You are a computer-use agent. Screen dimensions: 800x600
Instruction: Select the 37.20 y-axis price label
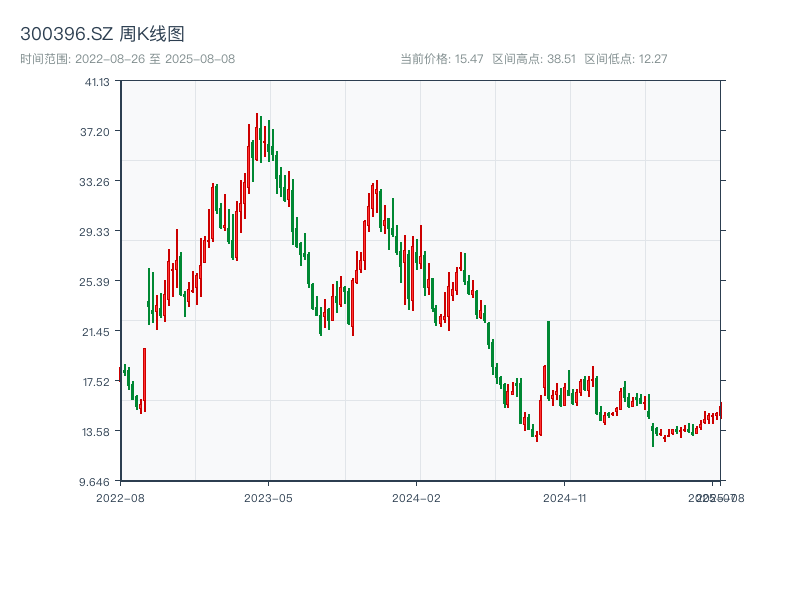97,132
